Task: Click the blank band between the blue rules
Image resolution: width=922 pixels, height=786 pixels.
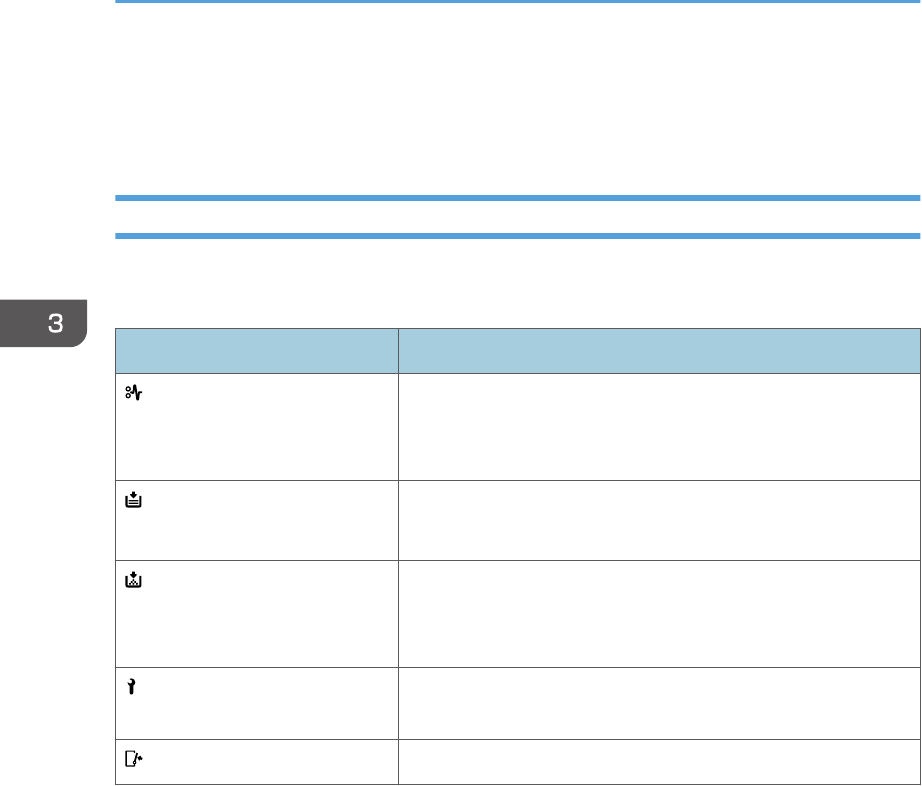Action: pyautogui.click(x=517, y=217)
